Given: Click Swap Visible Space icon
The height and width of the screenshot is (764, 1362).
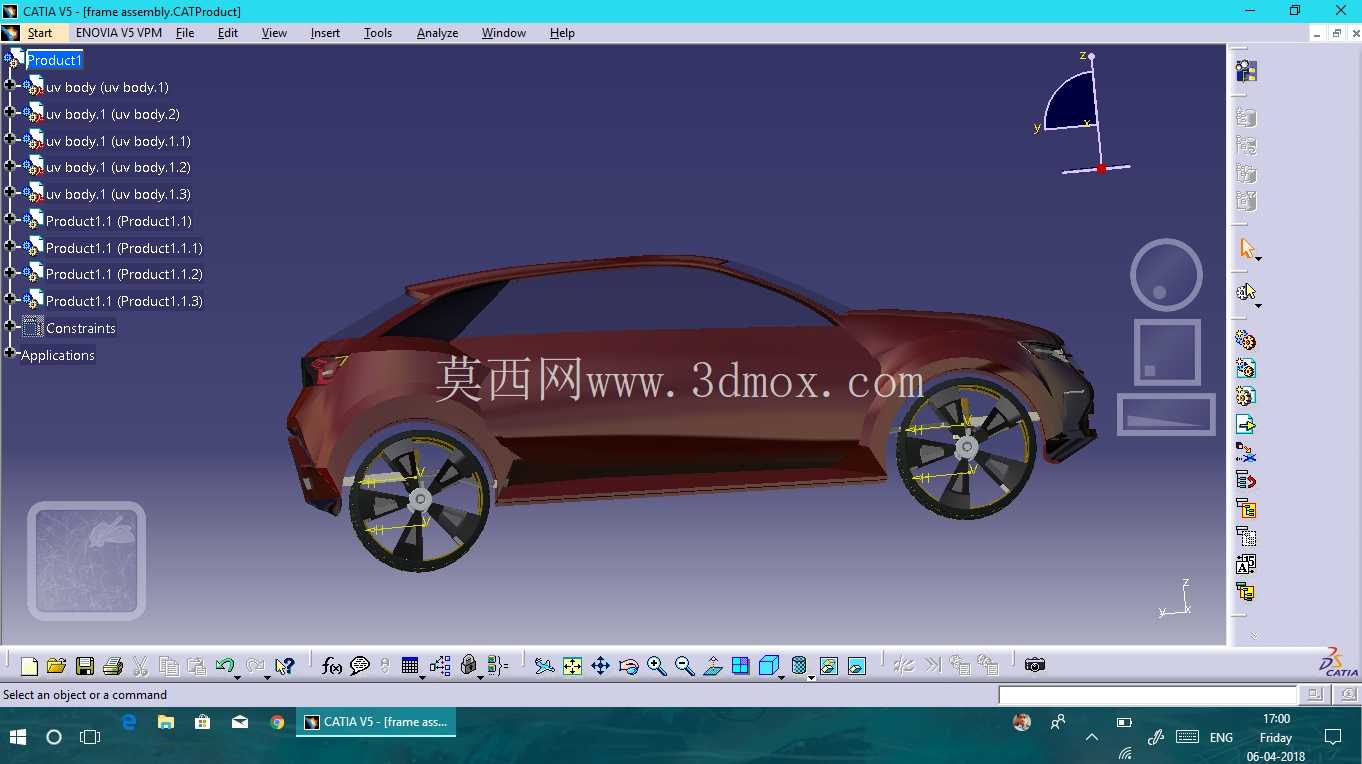Looking at the screenshot, I should (857, 666).
